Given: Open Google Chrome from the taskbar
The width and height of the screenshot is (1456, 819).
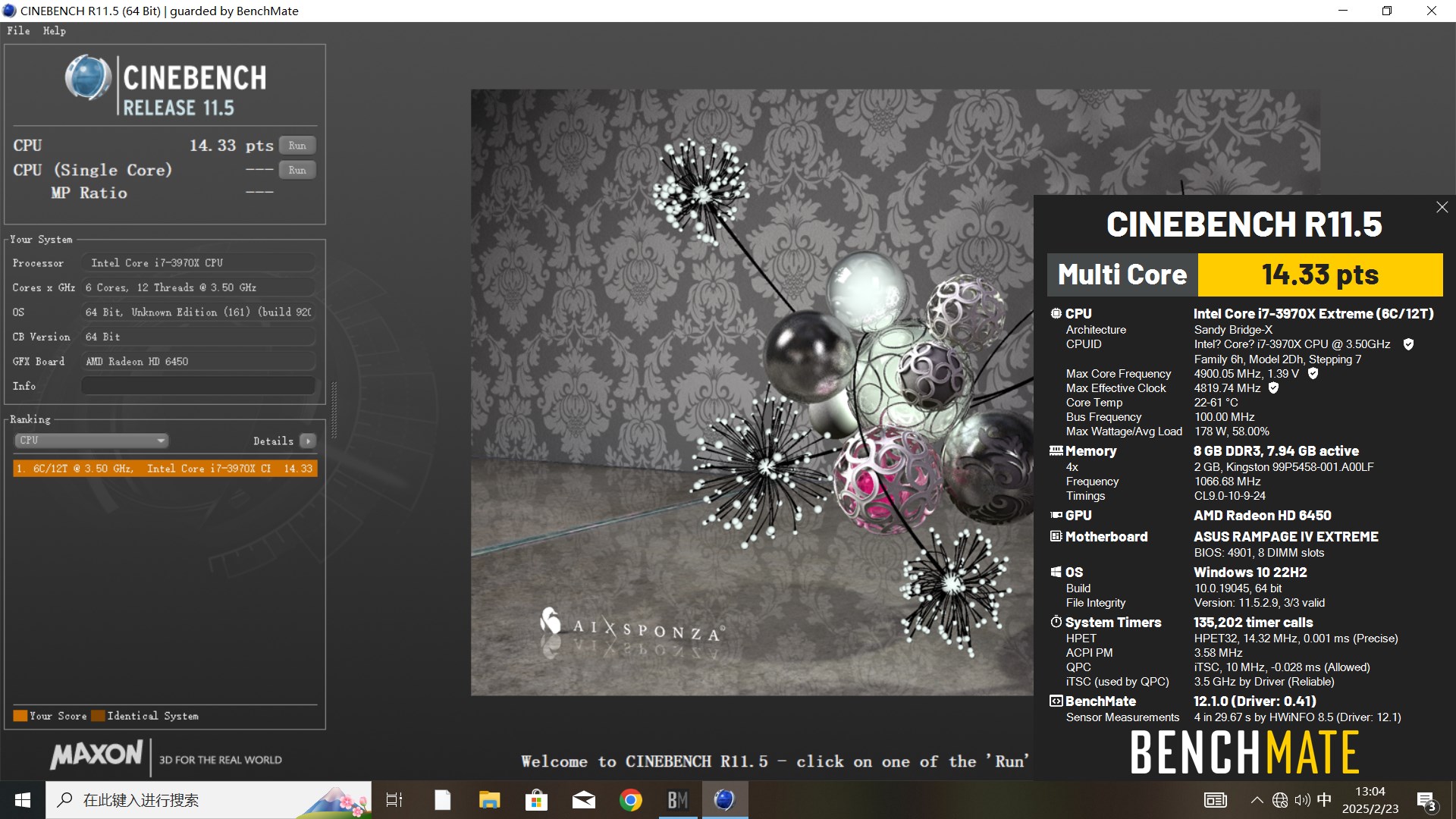Looking at the screenshot, I should [631, 800].
